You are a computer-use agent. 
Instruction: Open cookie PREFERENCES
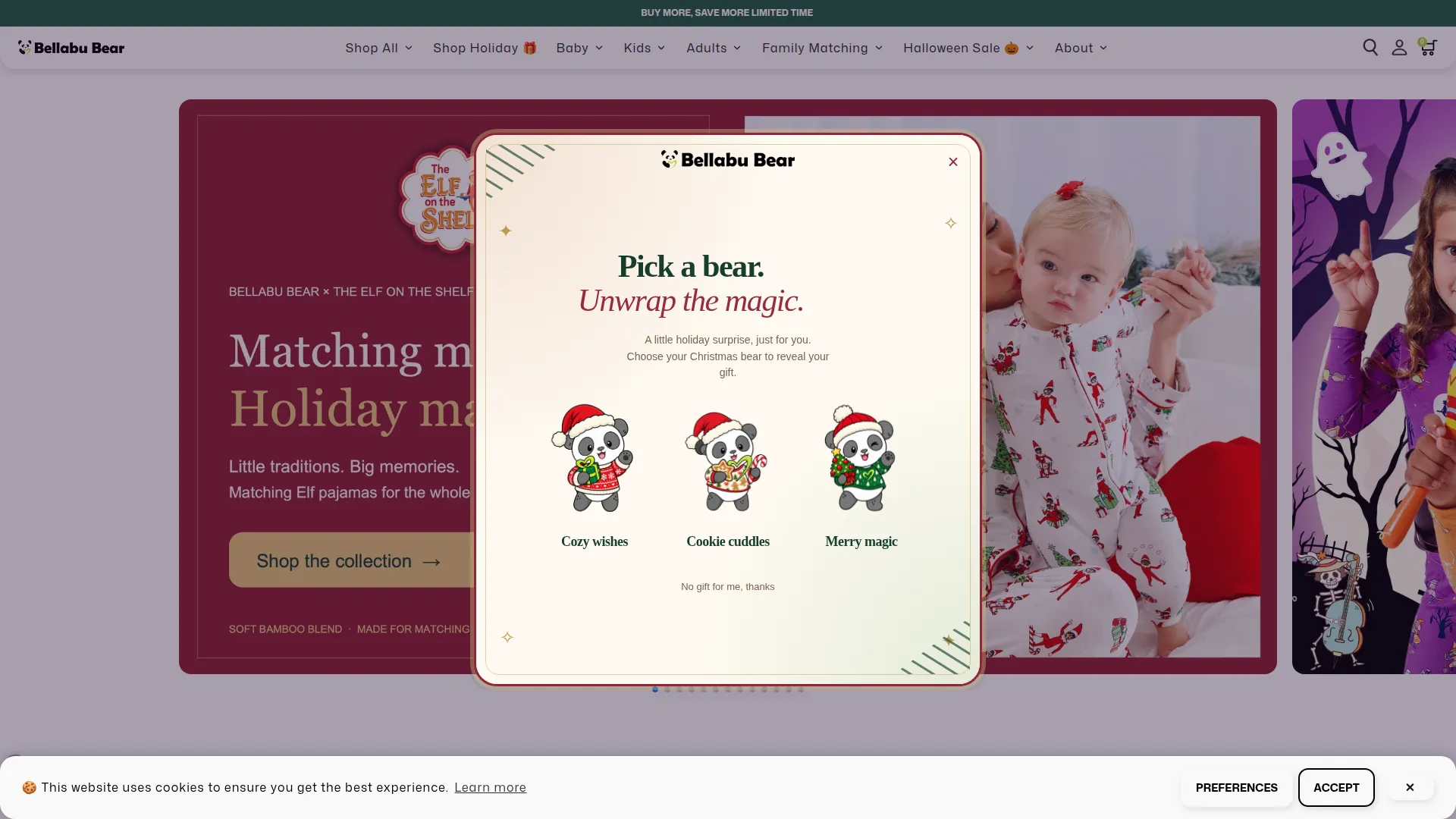[x=1237, y=787]
